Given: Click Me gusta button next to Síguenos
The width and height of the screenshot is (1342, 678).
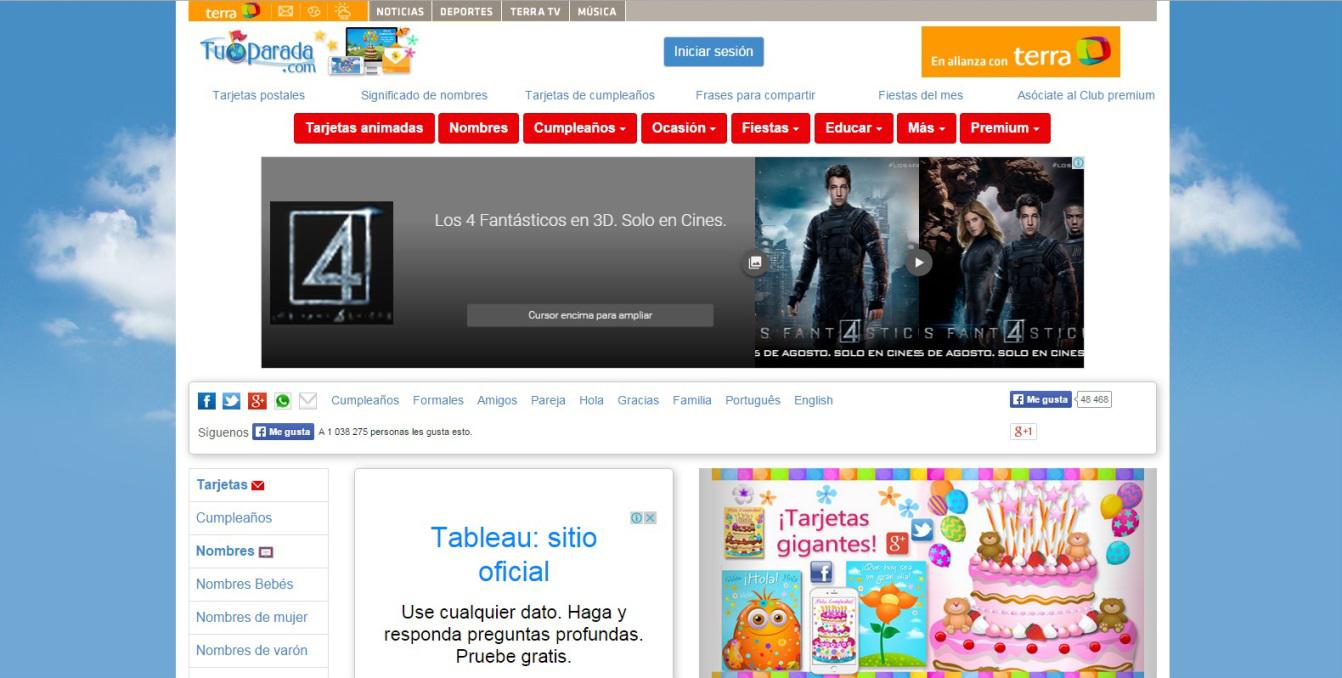Looking at the screenshot, I should tap(283, 432).
